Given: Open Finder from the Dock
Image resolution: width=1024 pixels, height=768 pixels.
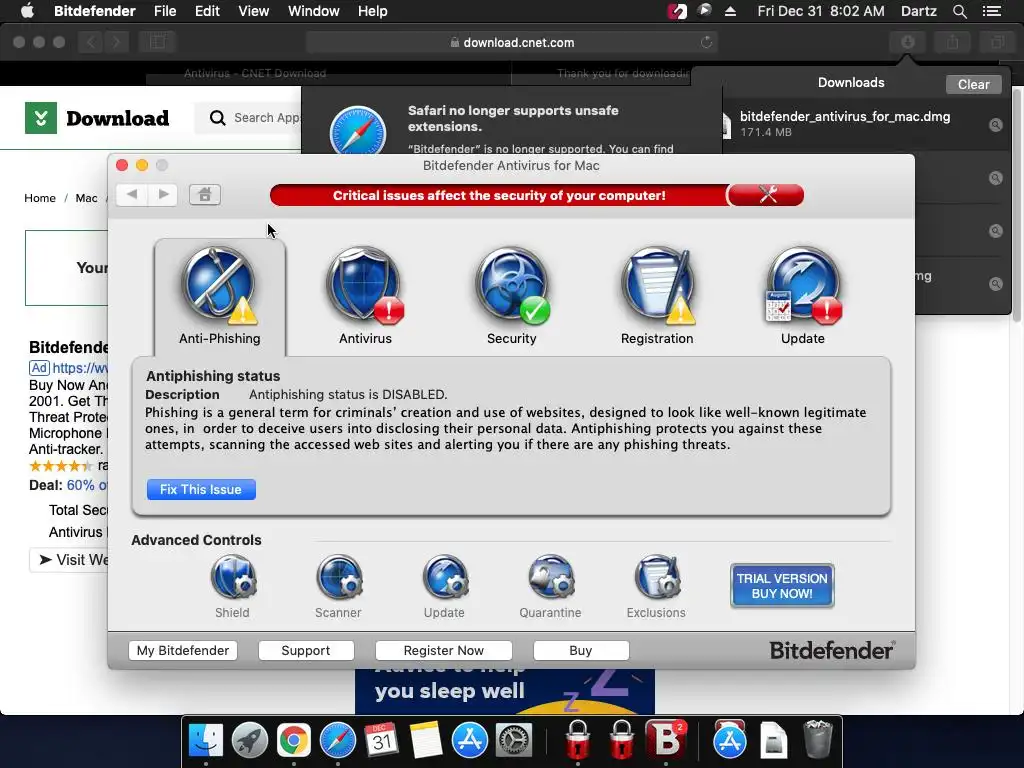Looking at the screenshot, I should click(206, 741).
